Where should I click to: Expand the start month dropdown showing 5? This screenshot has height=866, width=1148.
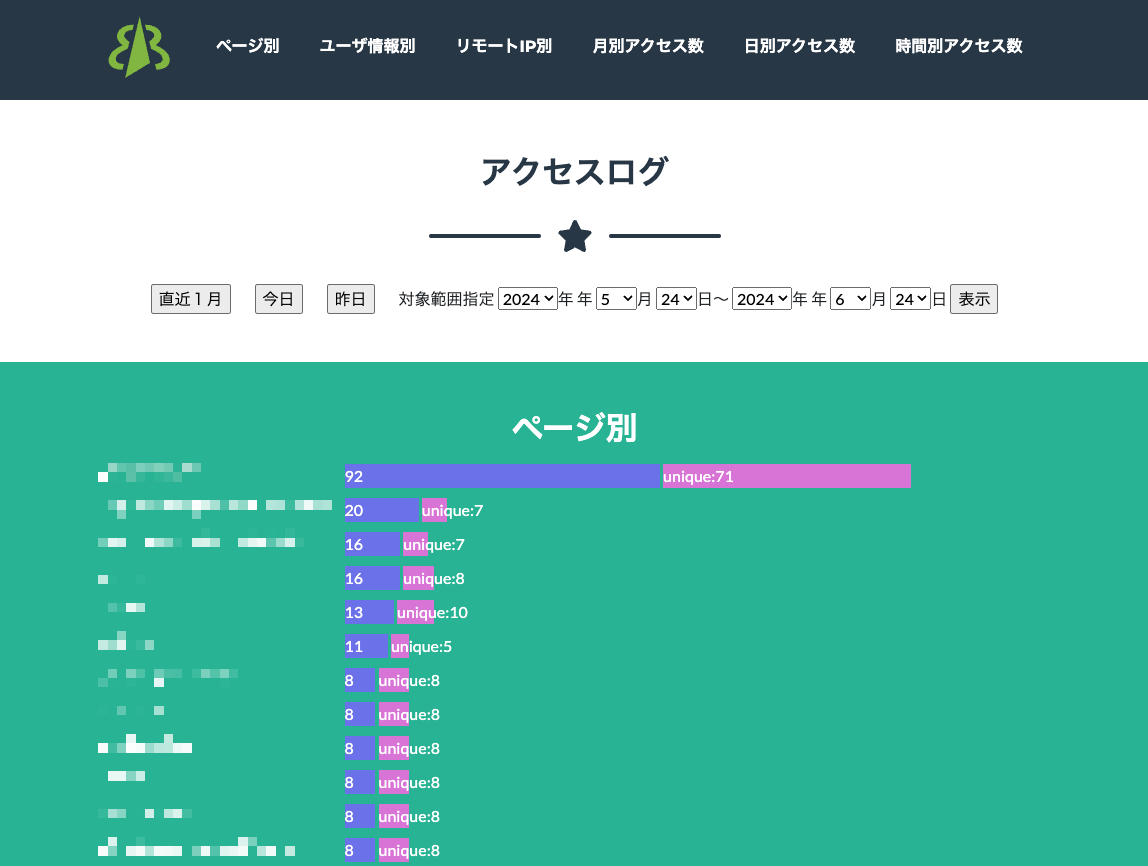616,299
